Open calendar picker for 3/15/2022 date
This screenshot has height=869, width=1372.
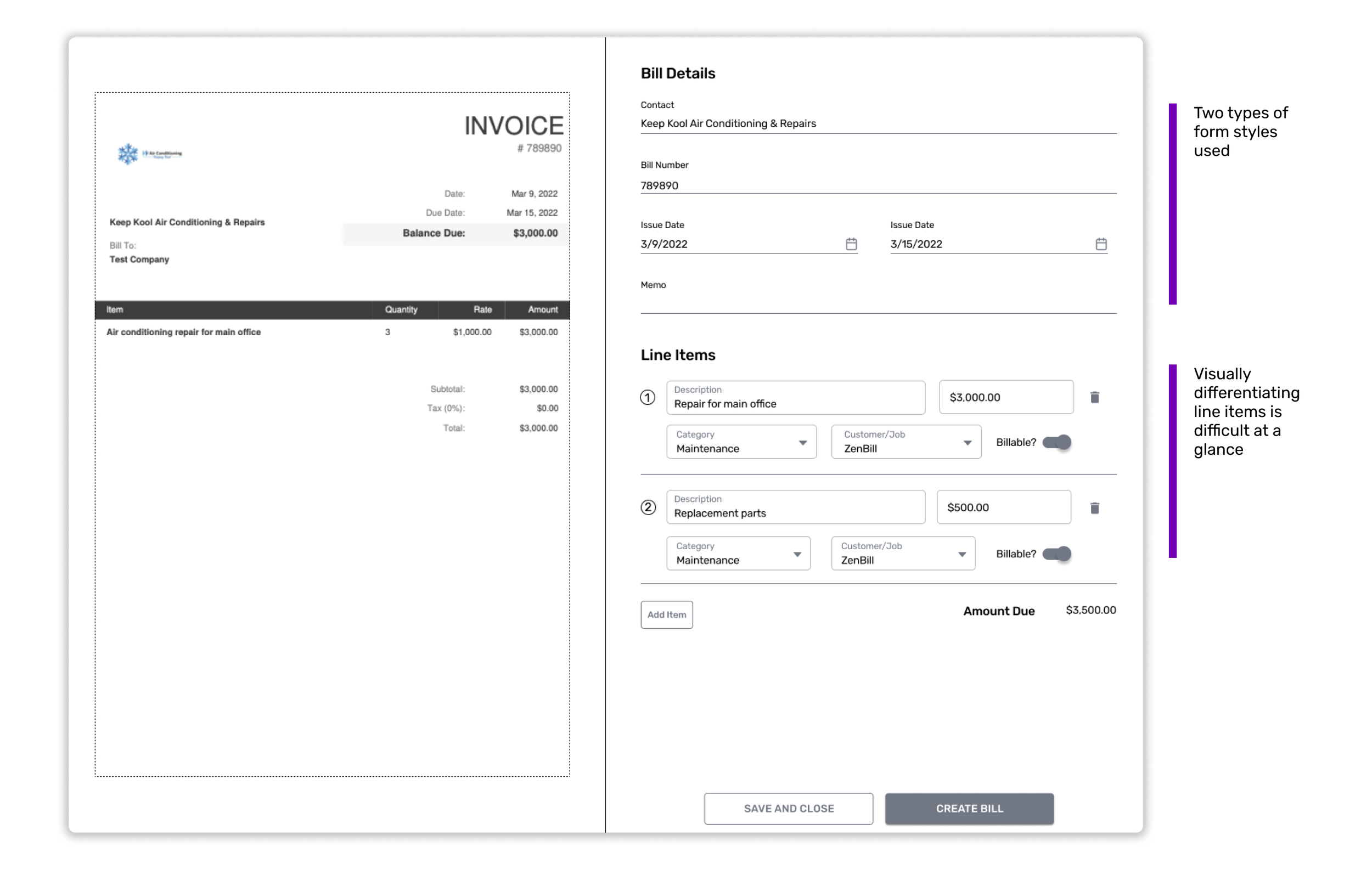coord(1101,244)
